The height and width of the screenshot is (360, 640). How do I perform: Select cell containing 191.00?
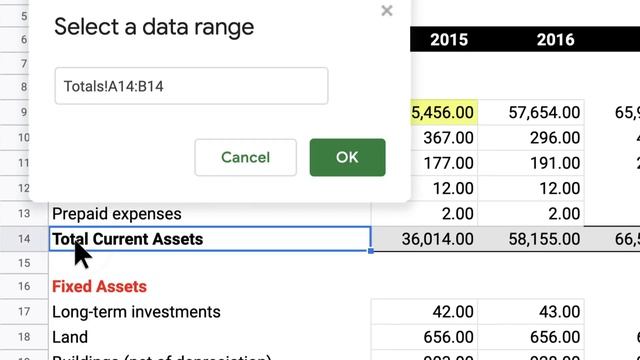(531, 163)
